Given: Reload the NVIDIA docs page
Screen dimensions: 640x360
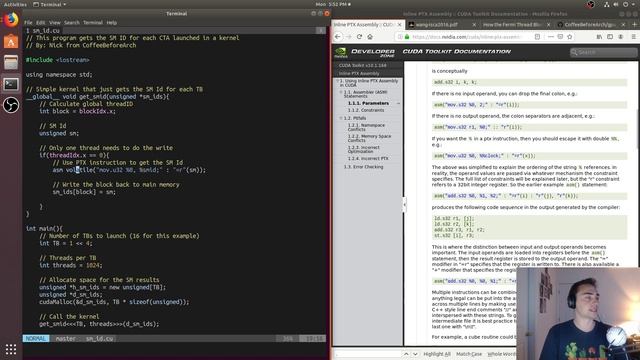Looking at the screenshot, I should [359, 37].
